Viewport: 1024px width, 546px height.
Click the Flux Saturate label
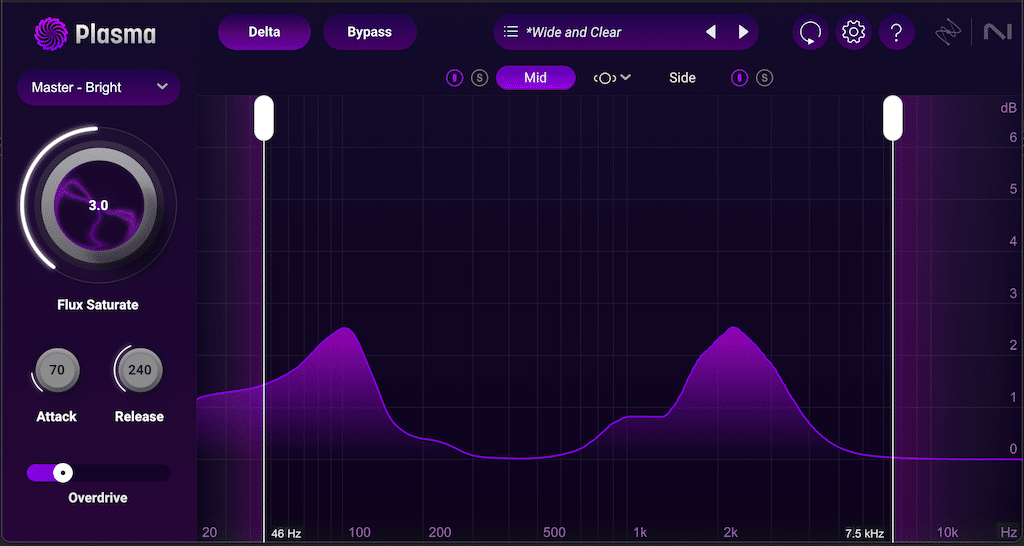coord(98,305)
